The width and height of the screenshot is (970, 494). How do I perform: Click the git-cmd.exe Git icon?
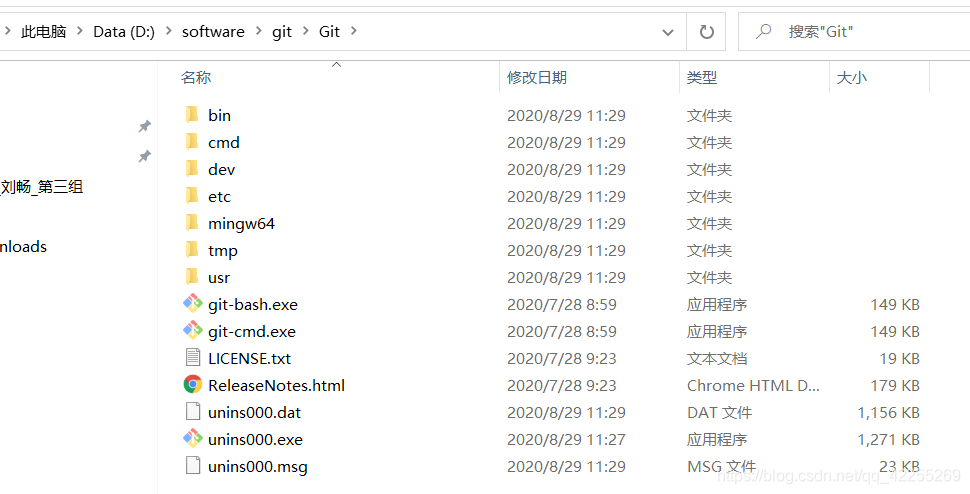point(193,331)
